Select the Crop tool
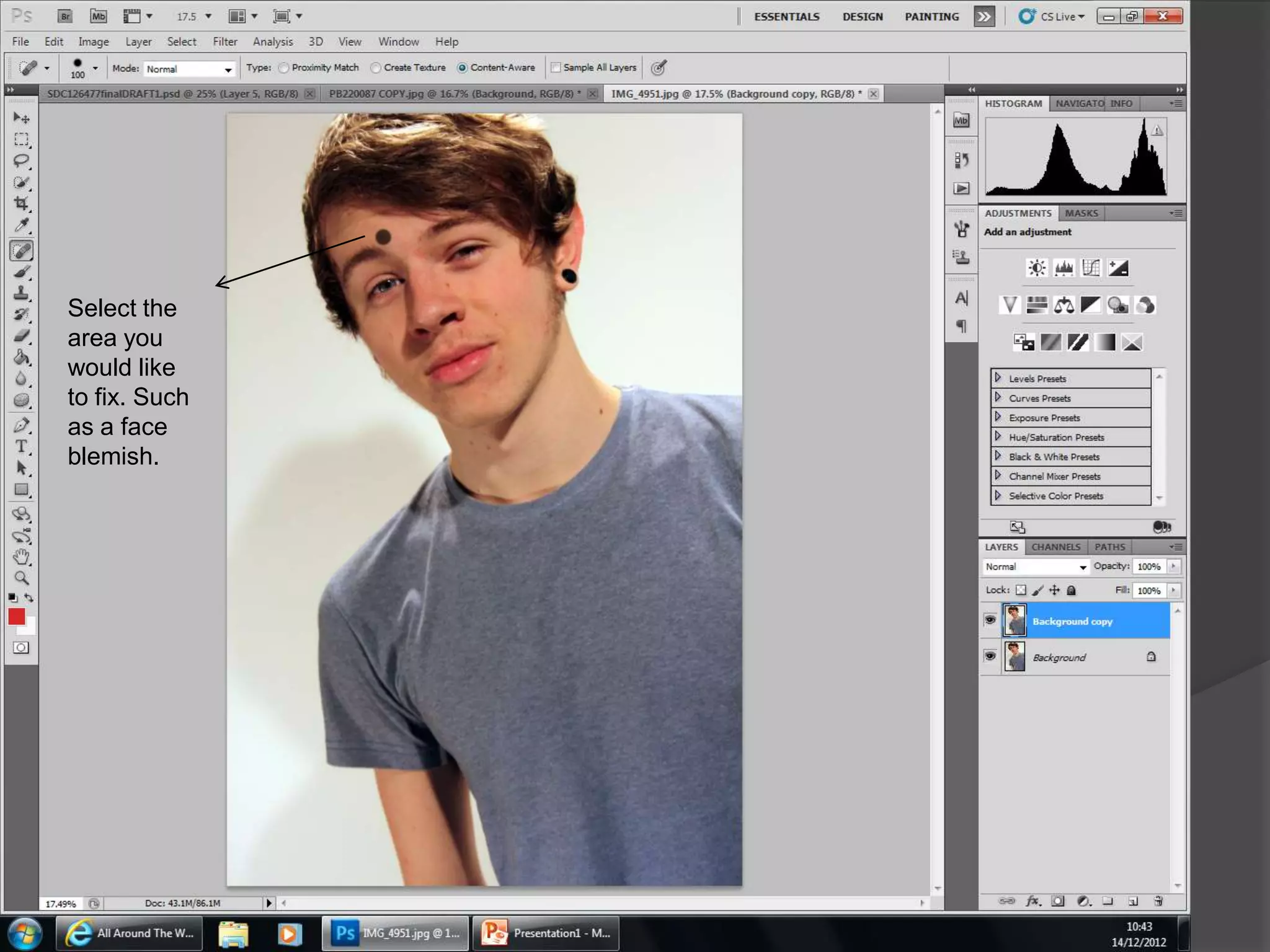Screen dimensions: 1270x952 [x=21, y=203]
